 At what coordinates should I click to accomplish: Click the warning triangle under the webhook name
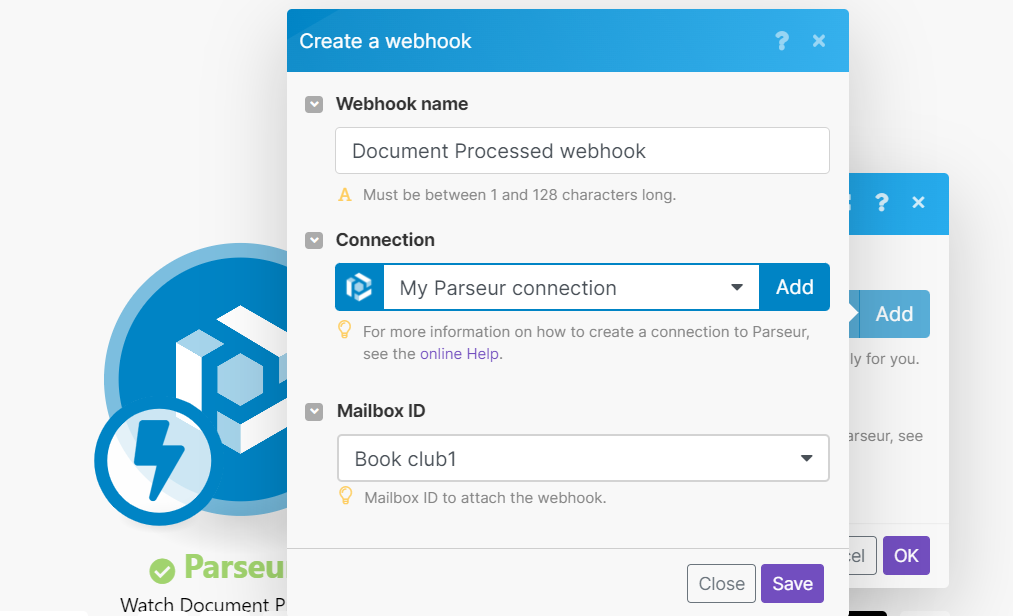point(345,195)
